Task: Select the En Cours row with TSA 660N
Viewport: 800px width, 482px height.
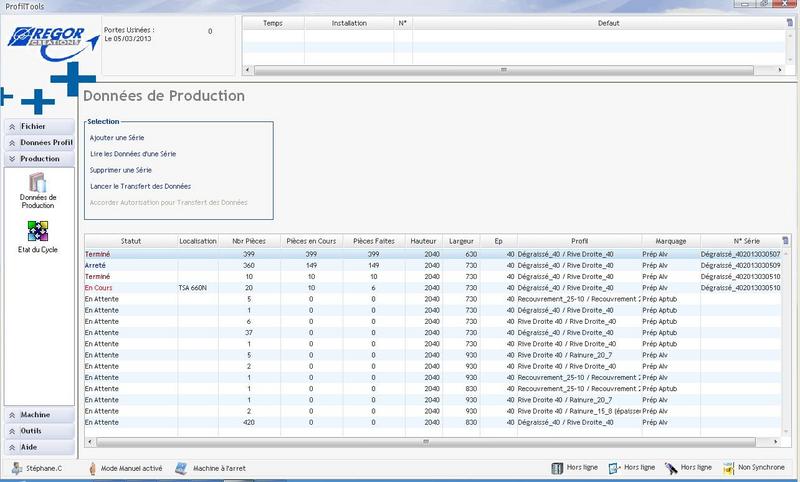Action: coord(300,287)
